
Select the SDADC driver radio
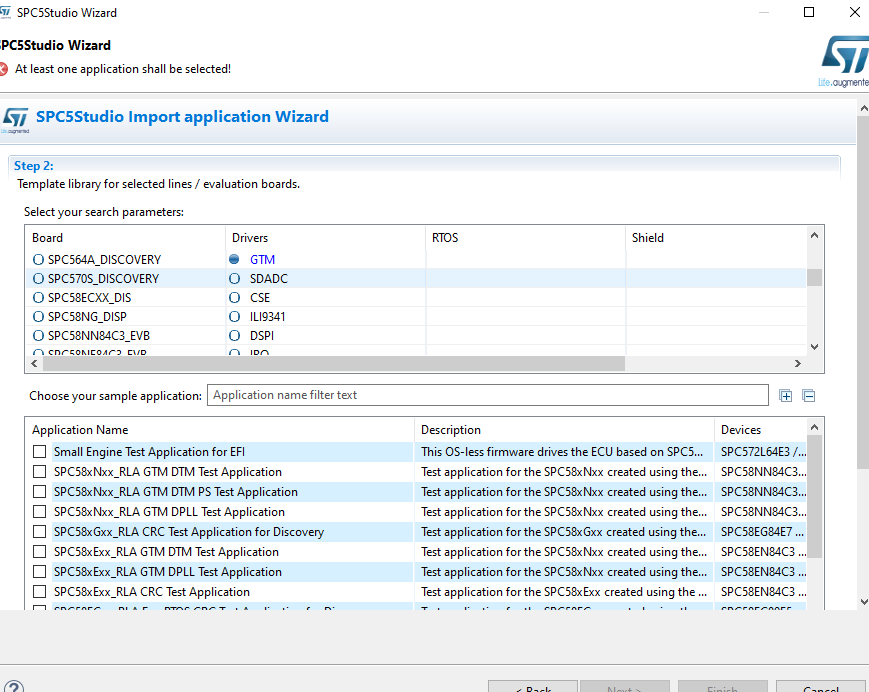[x=234, y=278]
